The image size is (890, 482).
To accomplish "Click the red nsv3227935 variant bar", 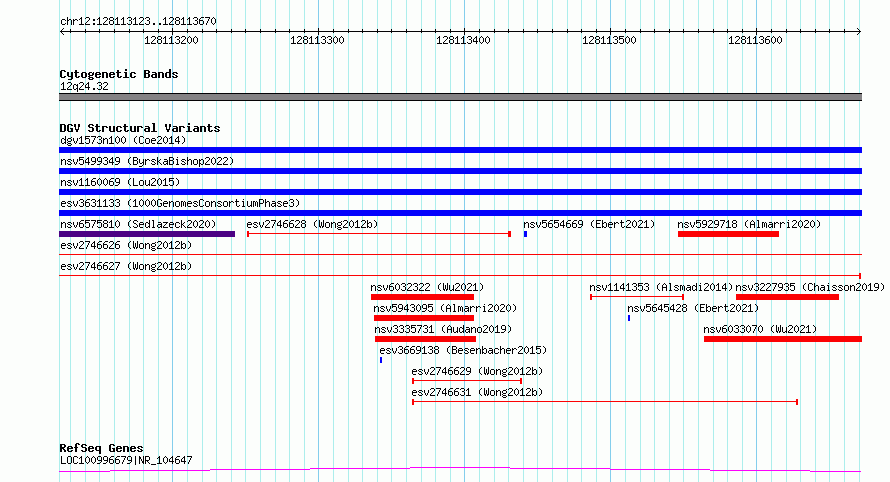I will tap(787, 297).
